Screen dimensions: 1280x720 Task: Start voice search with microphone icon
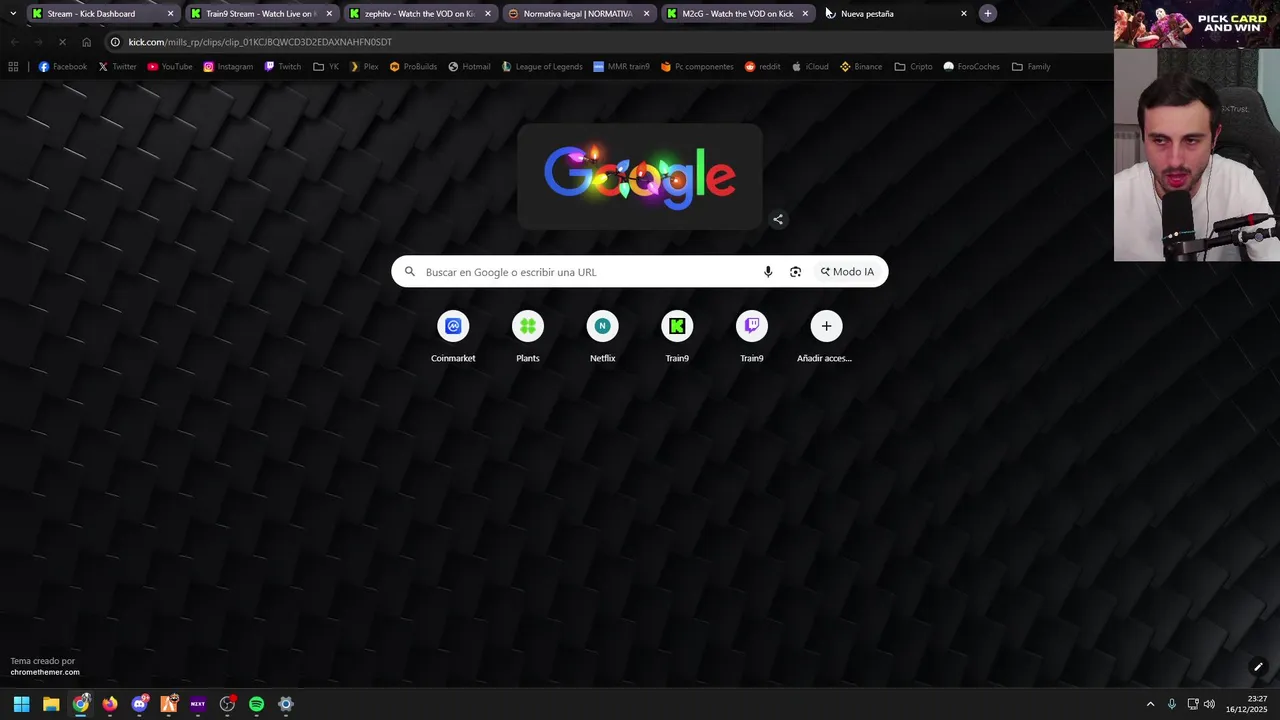click(x=768, y=272)
